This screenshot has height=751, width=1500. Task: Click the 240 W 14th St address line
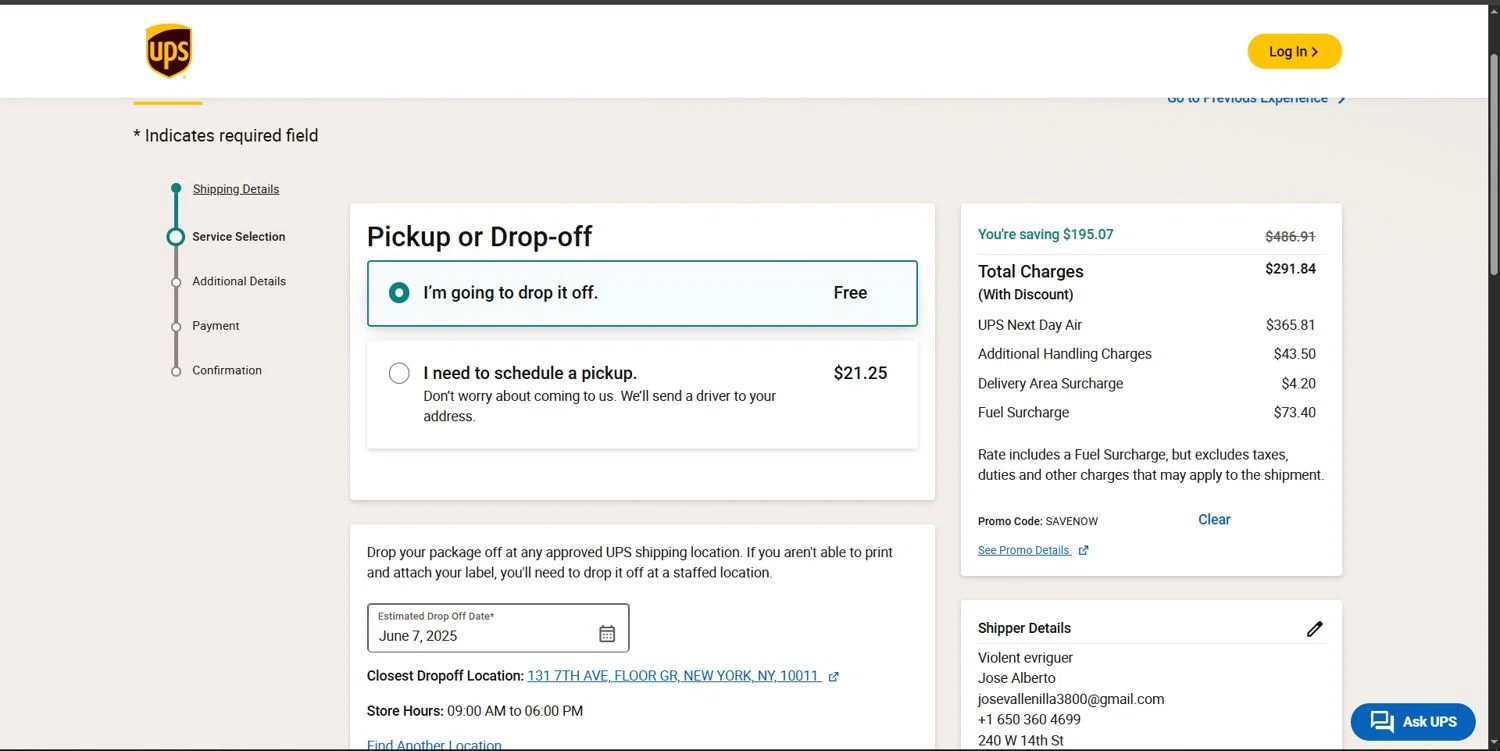point(1021,741)
